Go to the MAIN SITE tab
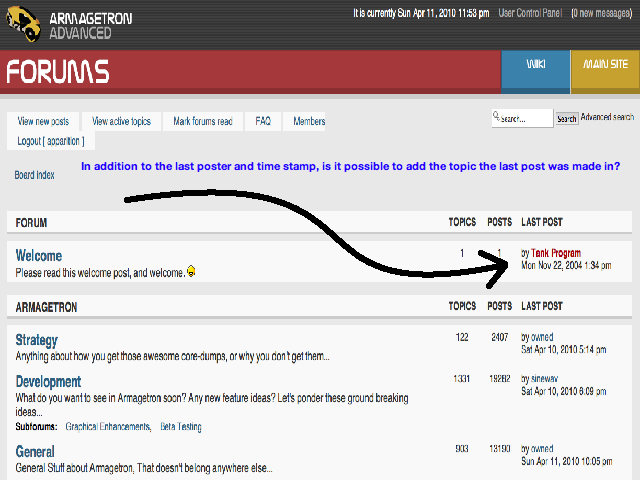This screenshot has width=640, height=480. (605, 65)
